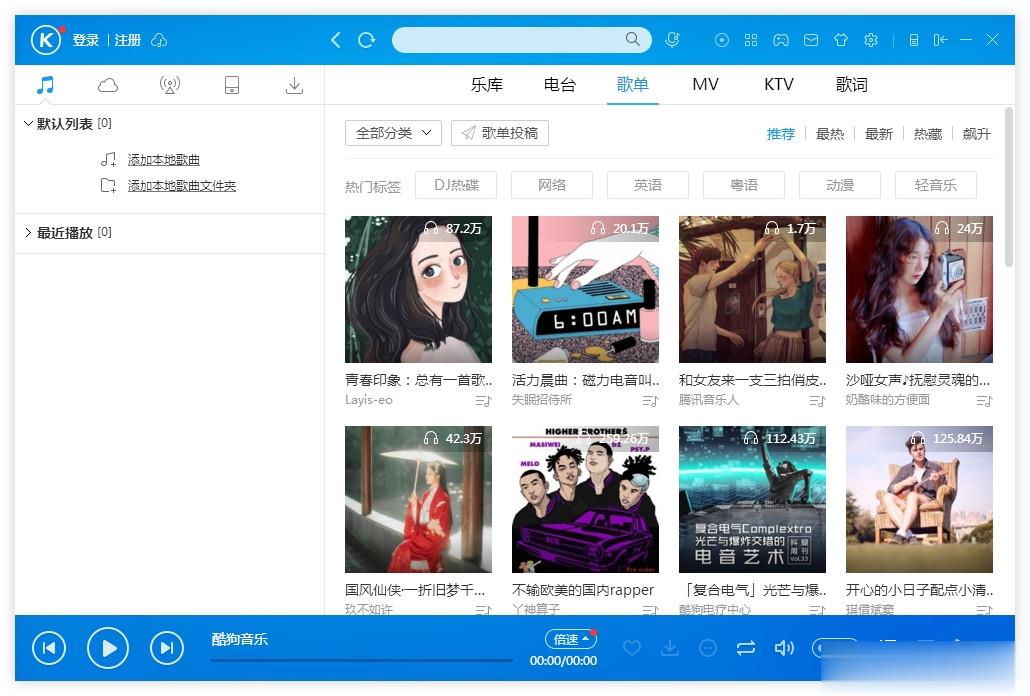Expand the 最近播放 list

28,232
